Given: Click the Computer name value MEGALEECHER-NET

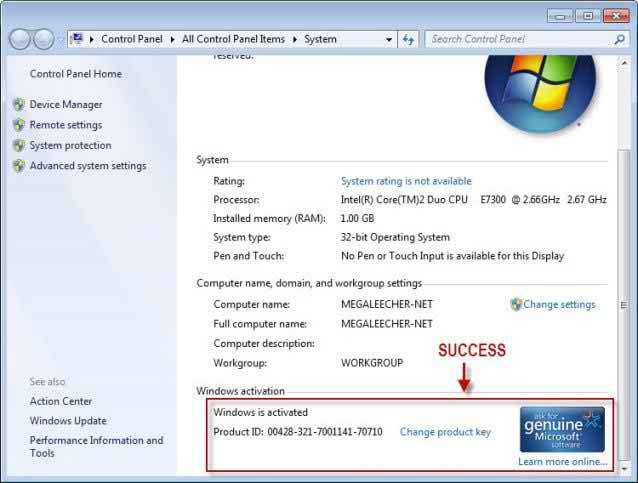Looking at the screenshot, I should pos(387,304).
